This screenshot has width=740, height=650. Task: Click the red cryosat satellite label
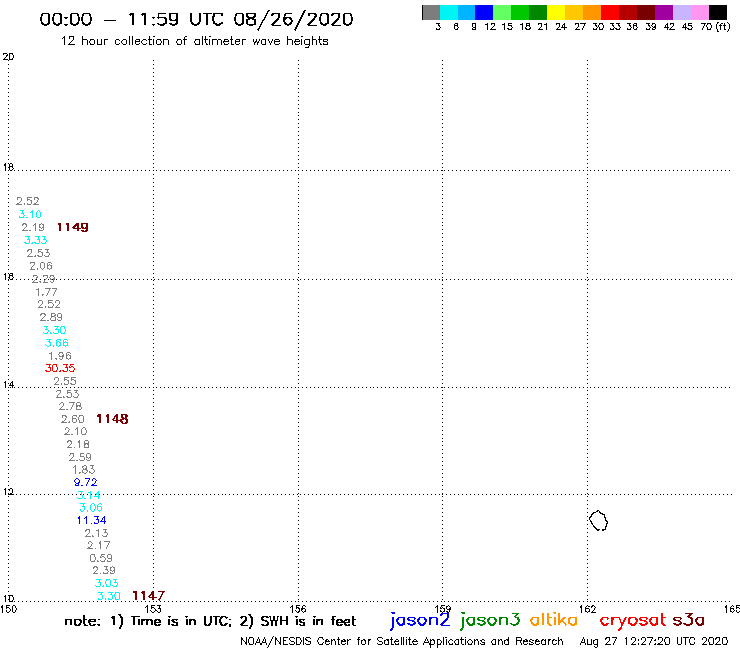[633, 621]
